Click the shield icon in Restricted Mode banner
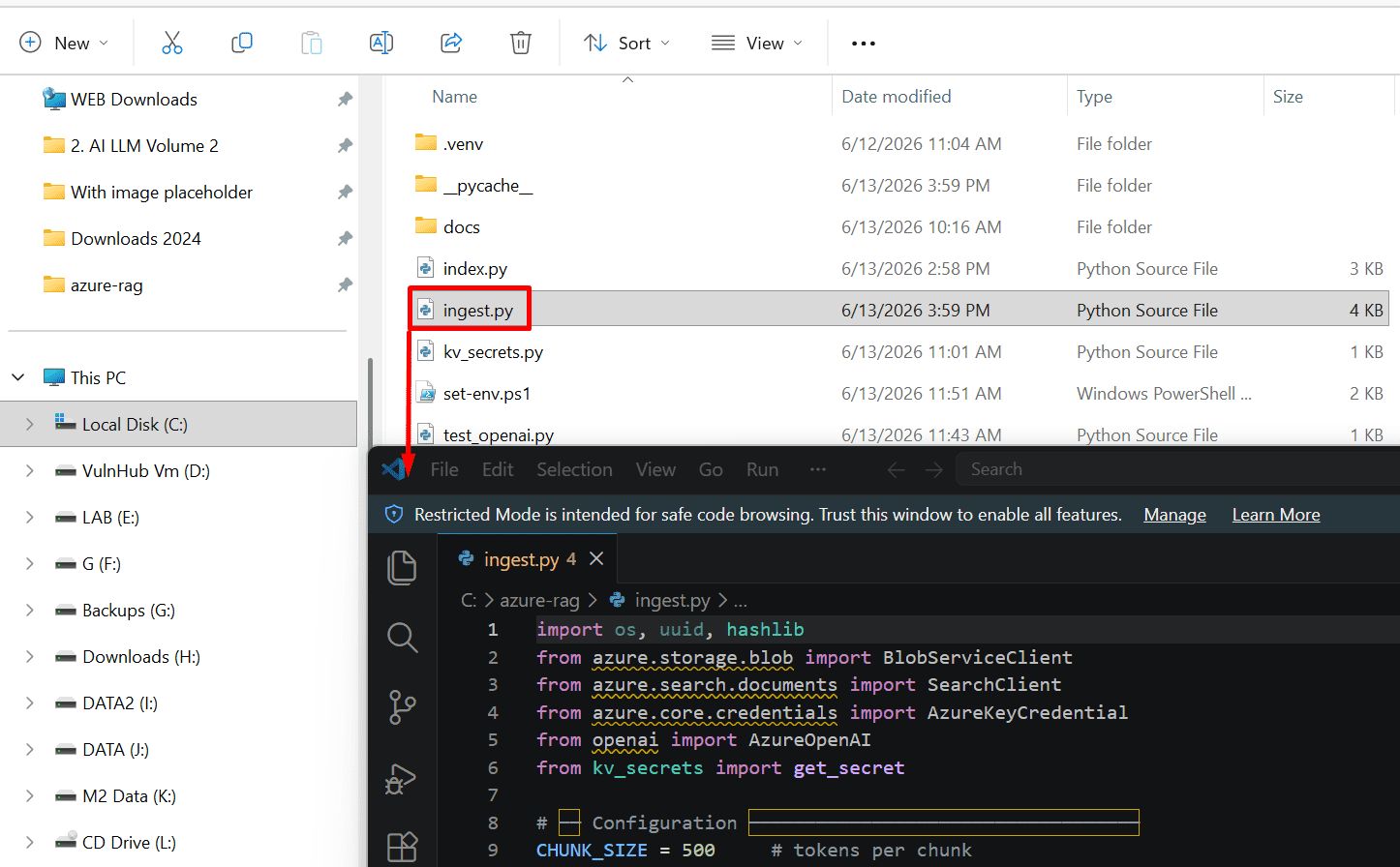 (x=394, y=515)
